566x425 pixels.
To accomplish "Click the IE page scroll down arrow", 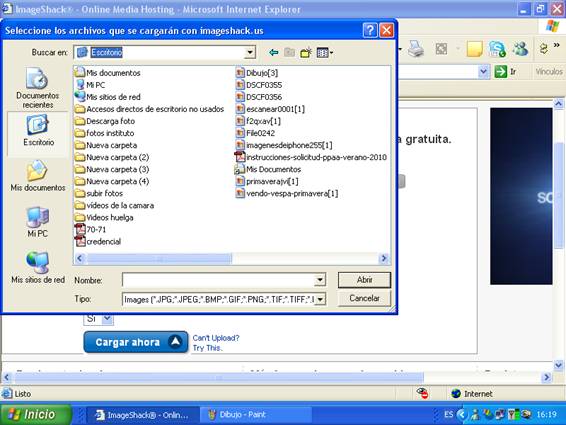I will coord(558,365).
